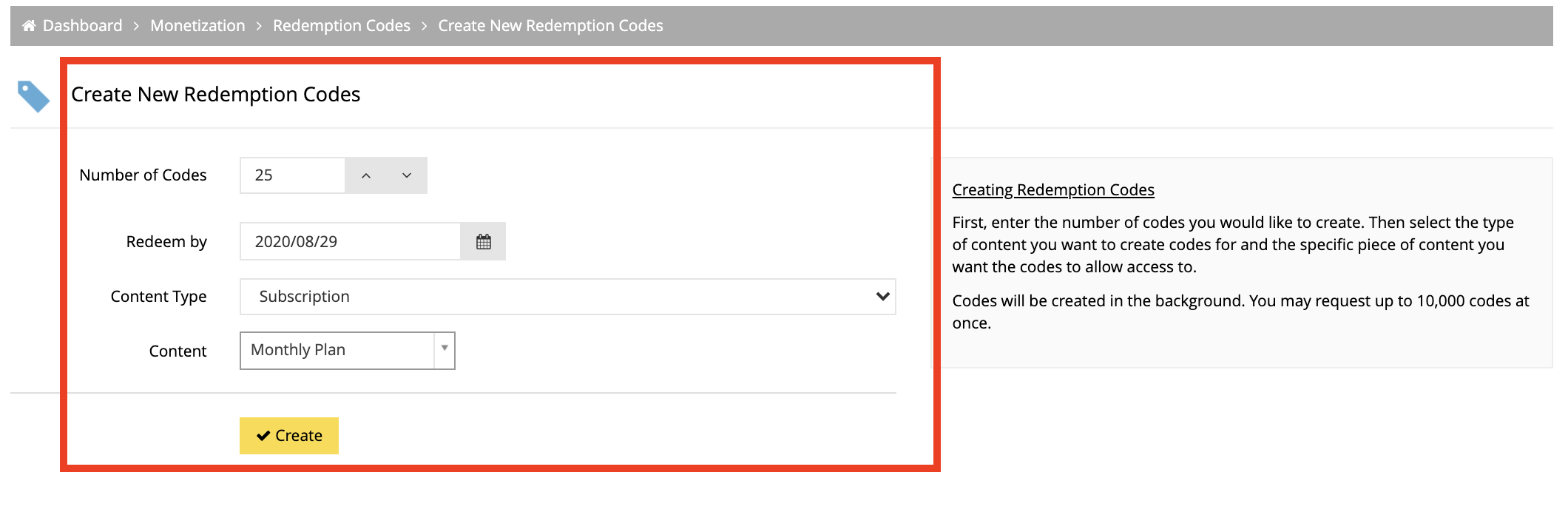Click the Number of Codes label
Image resolution: width=1568 pixels, height=515 pixels.
click(x=143, y=175)
